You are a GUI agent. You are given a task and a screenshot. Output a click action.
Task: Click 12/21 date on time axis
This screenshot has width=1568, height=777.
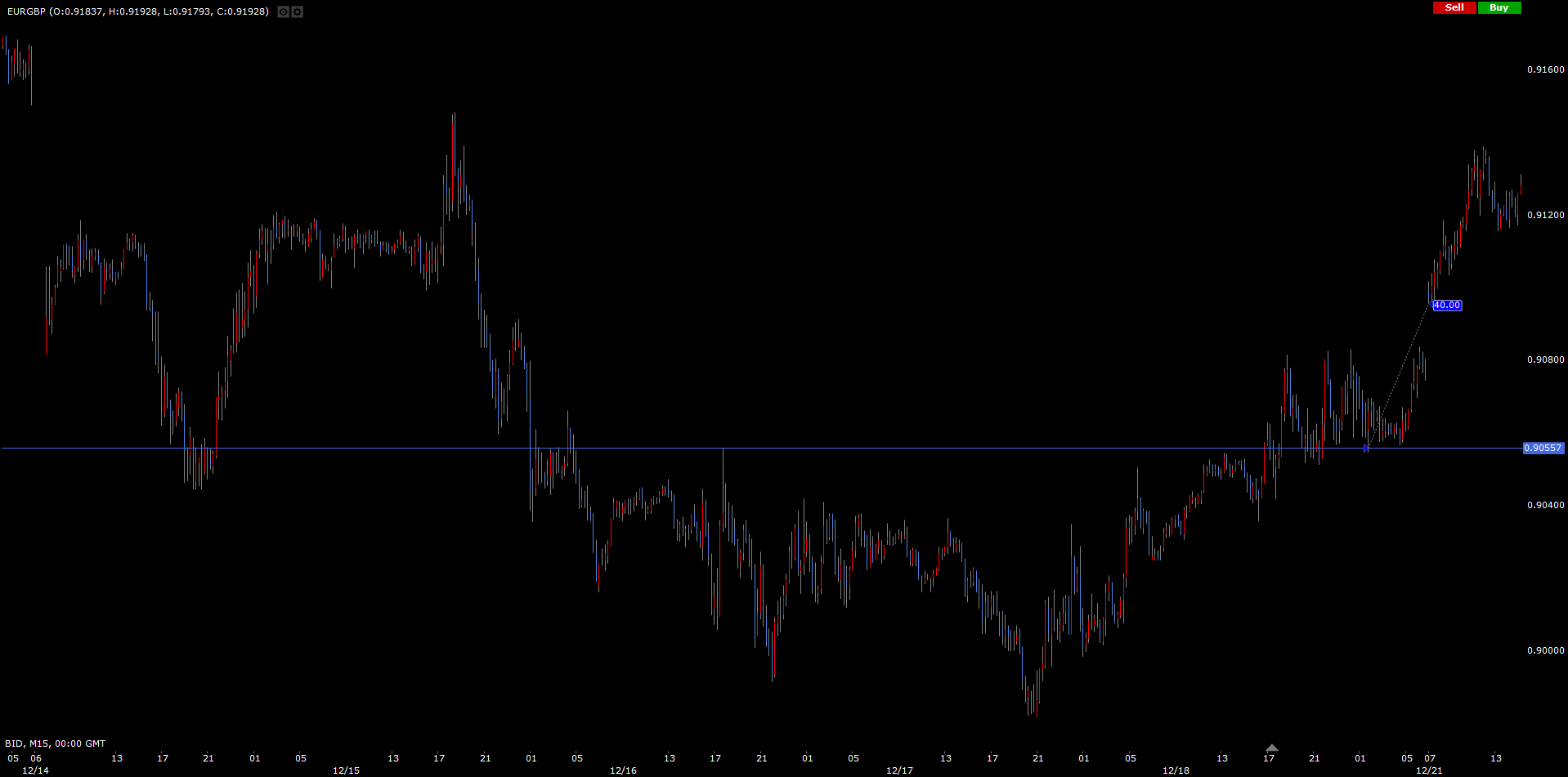point(1429,770)
